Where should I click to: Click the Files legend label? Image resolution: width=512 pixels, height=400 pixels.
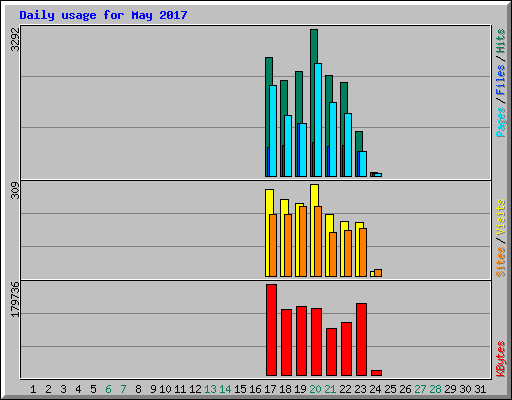pos(500,80)
